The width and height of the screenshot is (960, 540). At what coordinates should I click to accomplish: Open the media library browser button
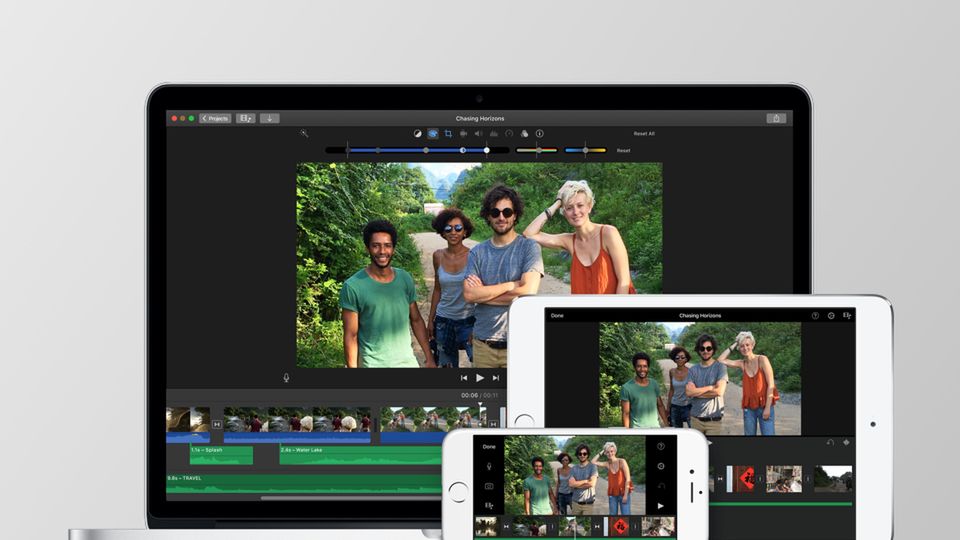(x=245, y=118)
